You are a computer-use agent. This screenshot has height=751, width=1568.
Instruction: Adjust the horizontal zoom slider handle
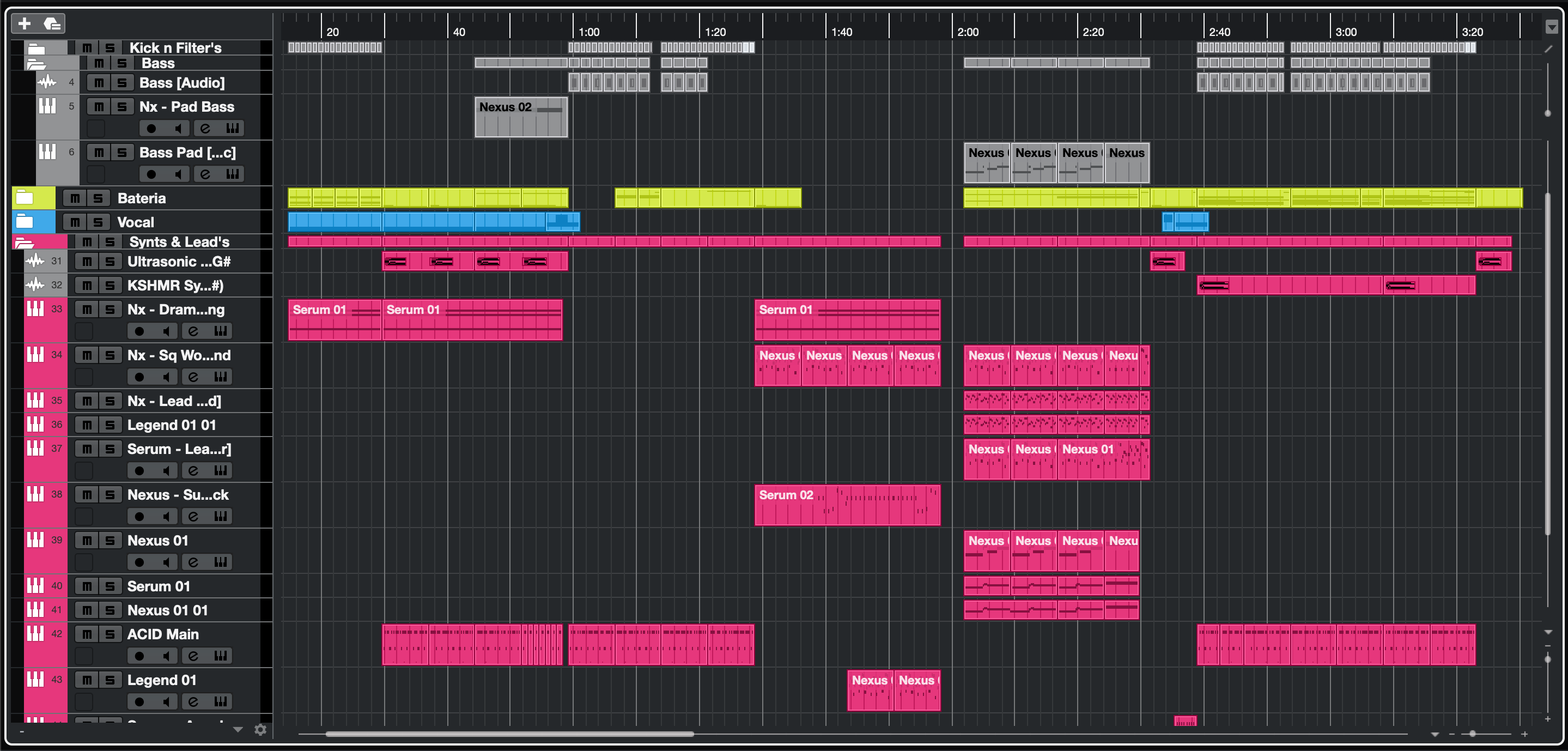tap(1473, 734)
